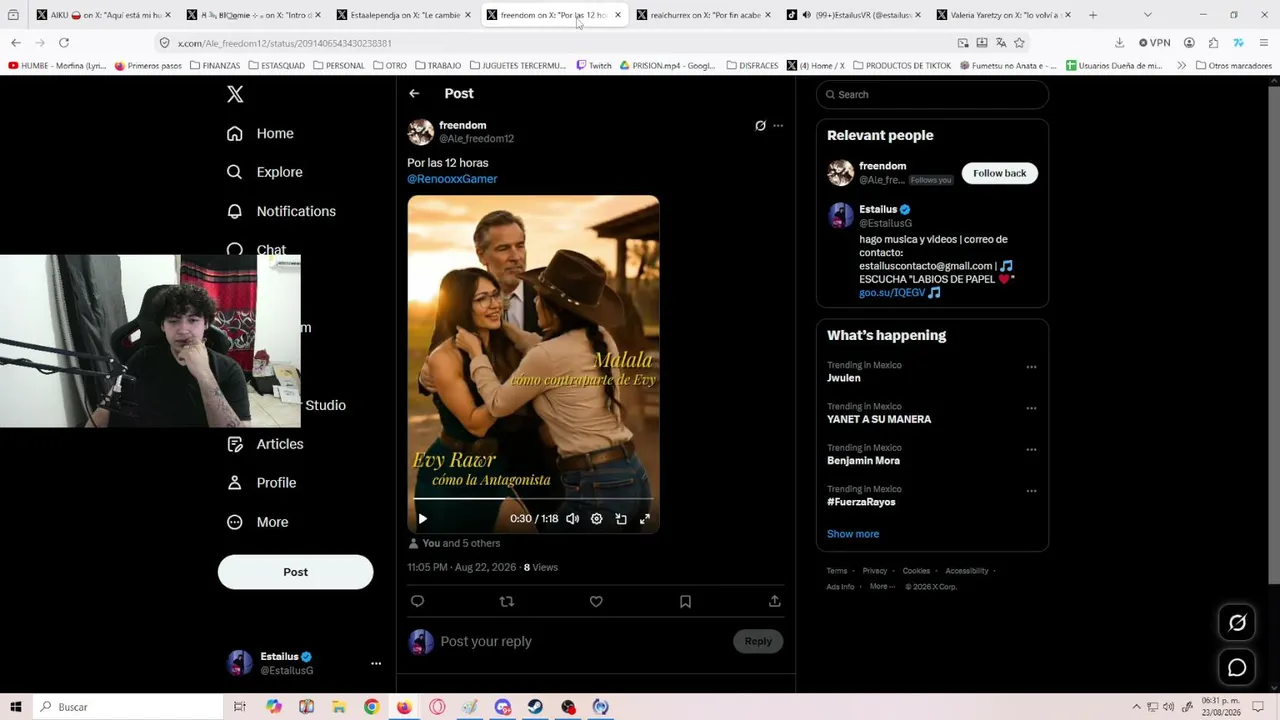Mute the video with the volume icon
Screen dimensions: 1280x720
(x=572, y=519)
